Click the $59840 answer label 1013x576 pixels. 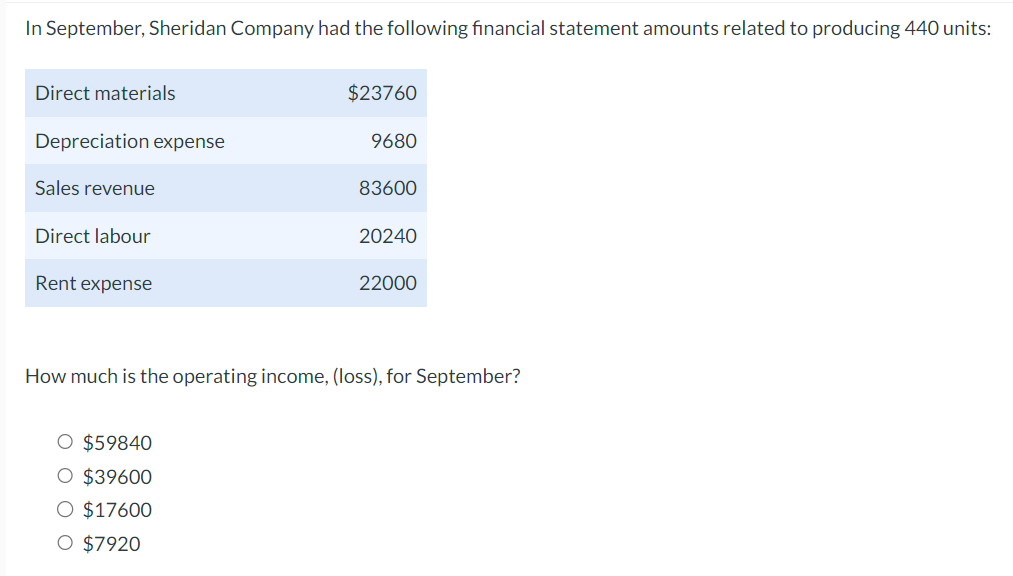pyautogui.click(x=117, y=442)
